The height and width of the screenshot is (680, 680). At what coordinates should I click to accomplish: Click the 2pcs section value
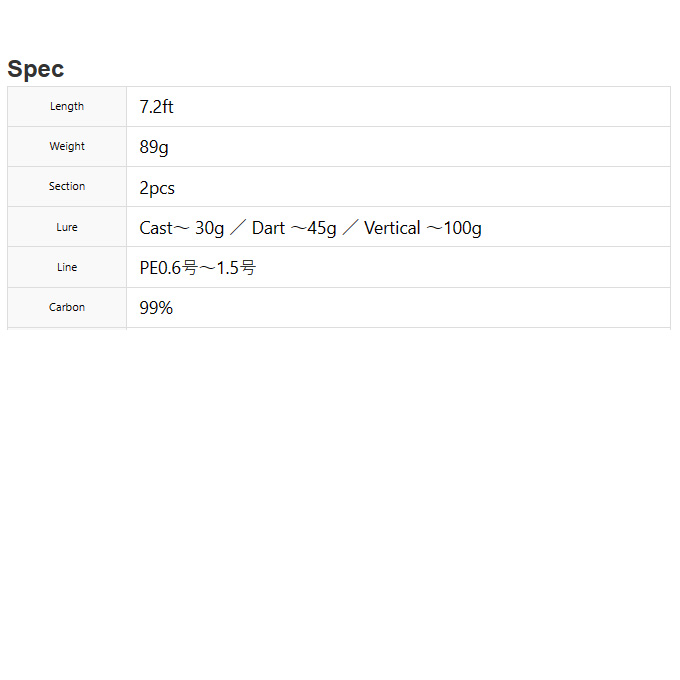tap(157, 188)
